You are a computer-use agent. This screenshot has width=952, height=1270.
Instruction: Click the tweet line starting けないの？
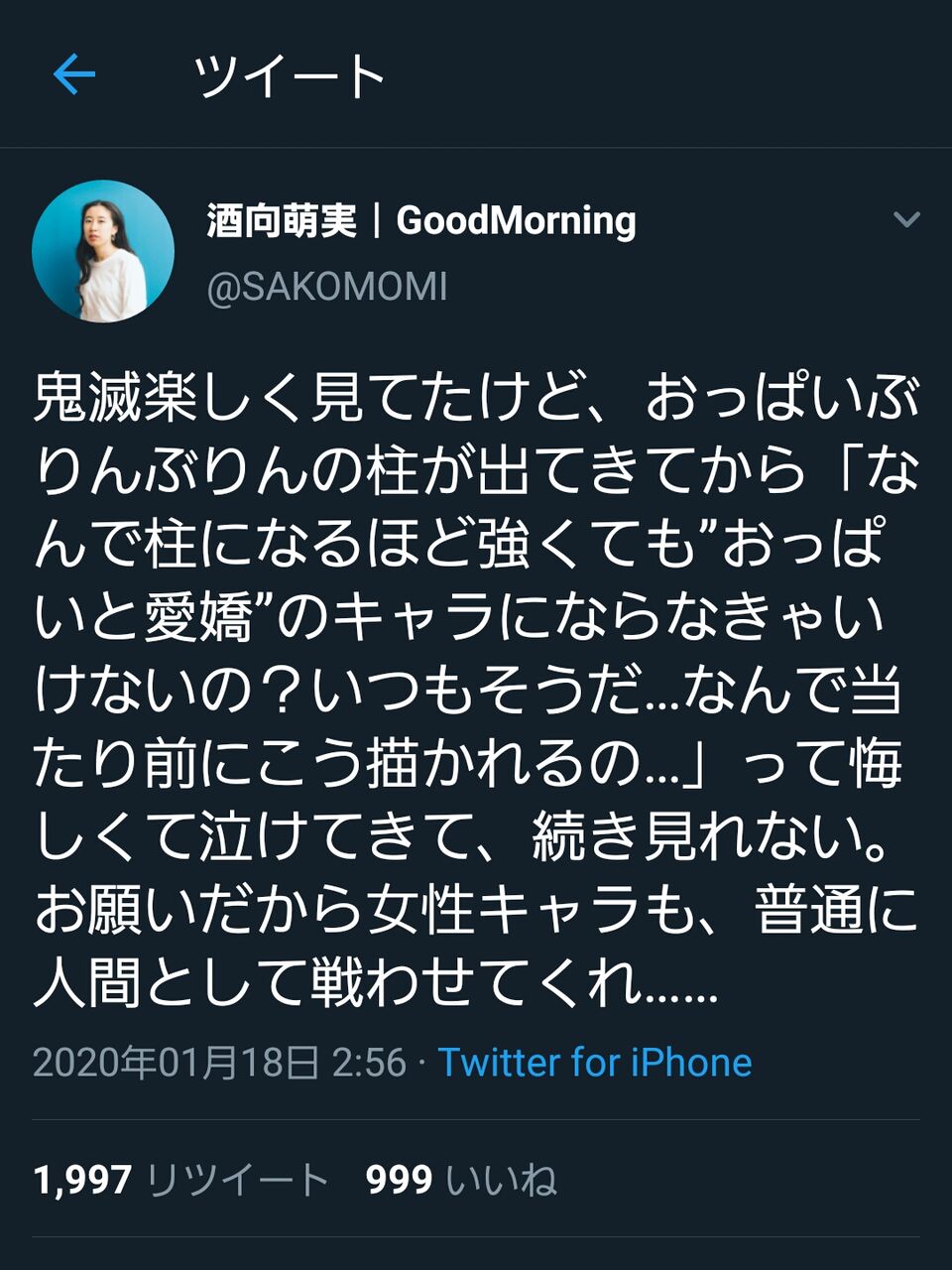point(467,692)
